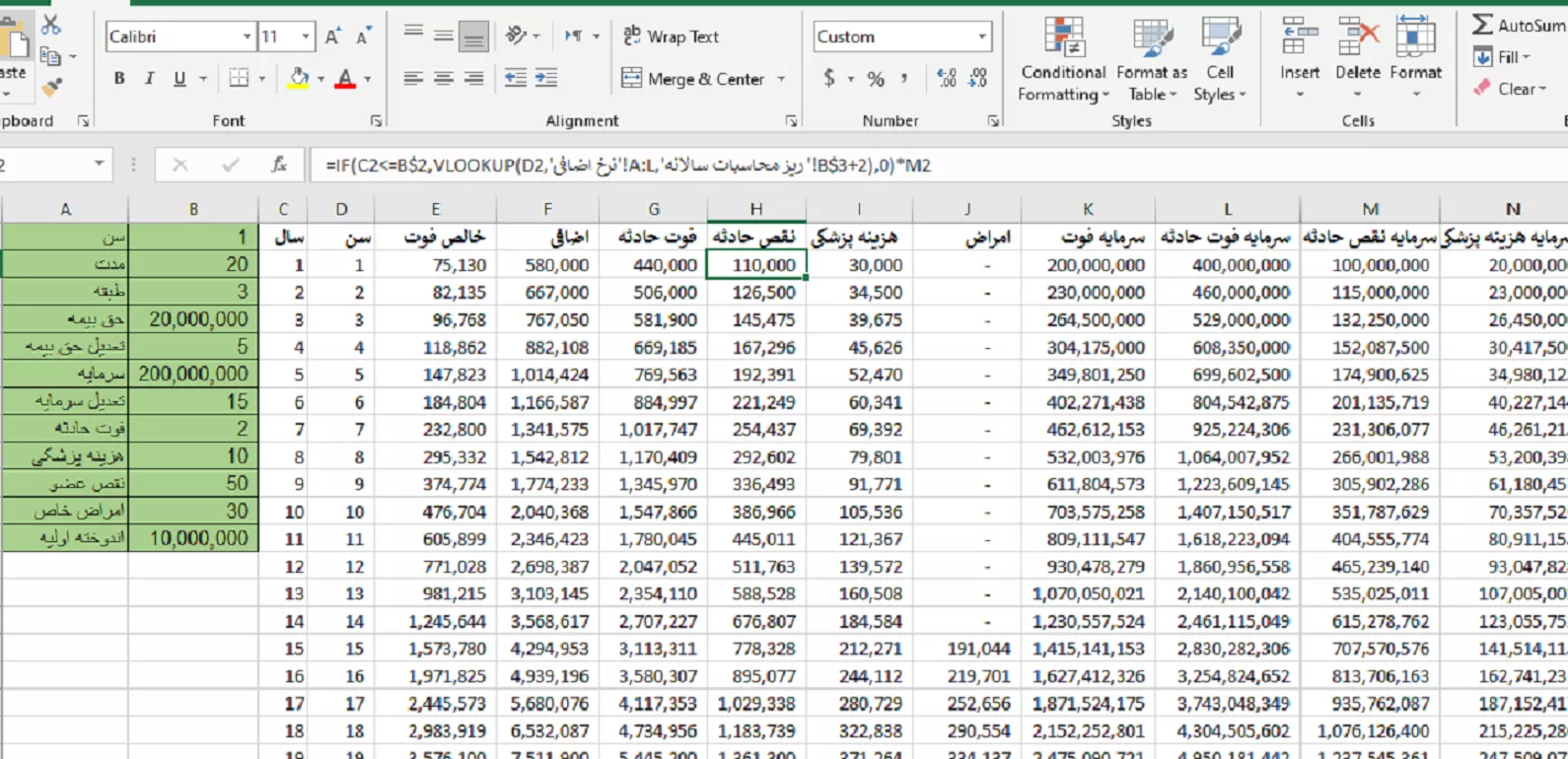This screenshot has width=1568, height=759.
Task: Decrease font size with the smaller A icon
Action: [x=364, y=36]
